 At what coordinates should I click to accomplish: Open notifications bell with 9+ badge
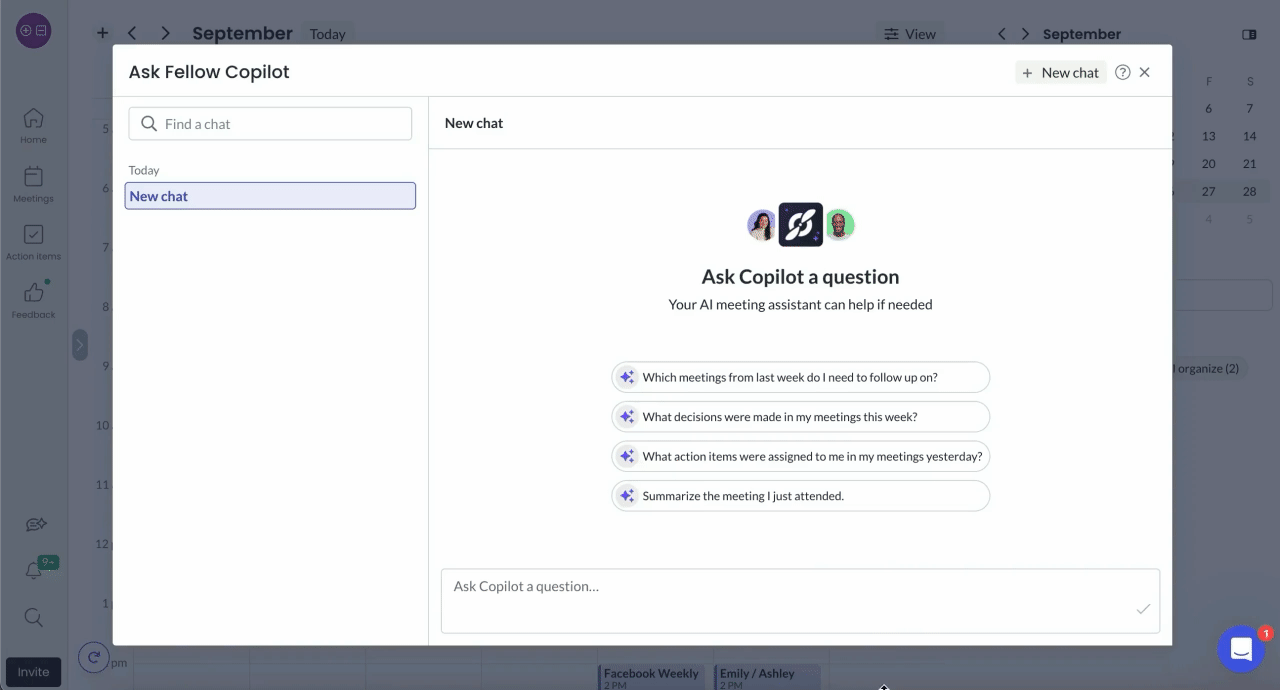point(34,570)
